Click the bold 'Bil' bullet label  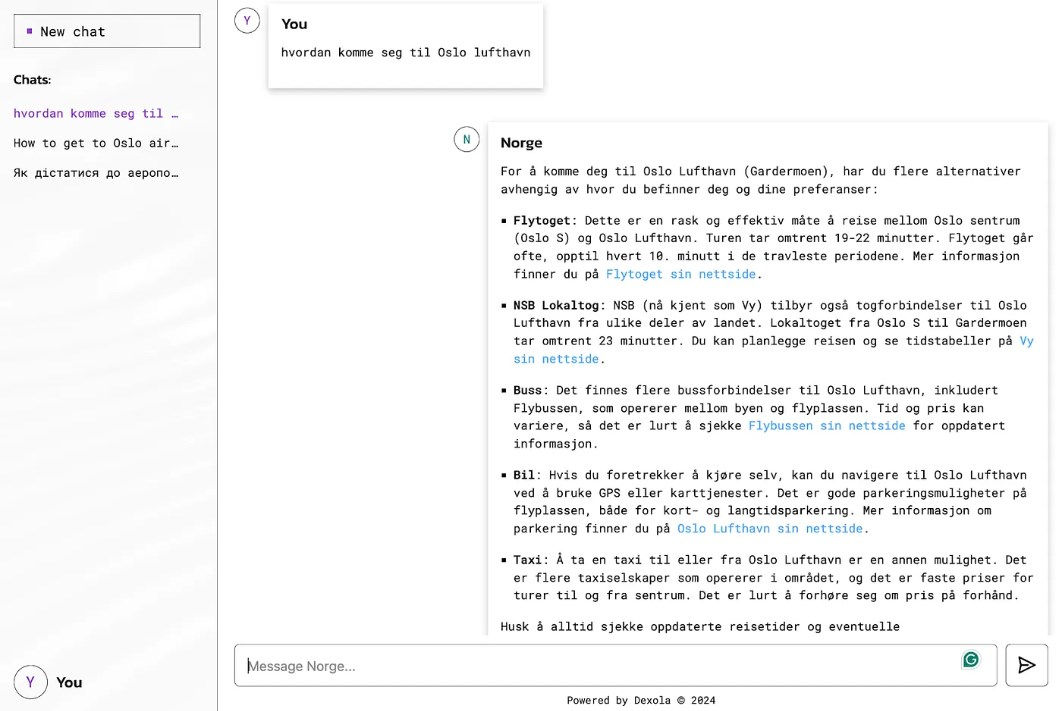523,475
